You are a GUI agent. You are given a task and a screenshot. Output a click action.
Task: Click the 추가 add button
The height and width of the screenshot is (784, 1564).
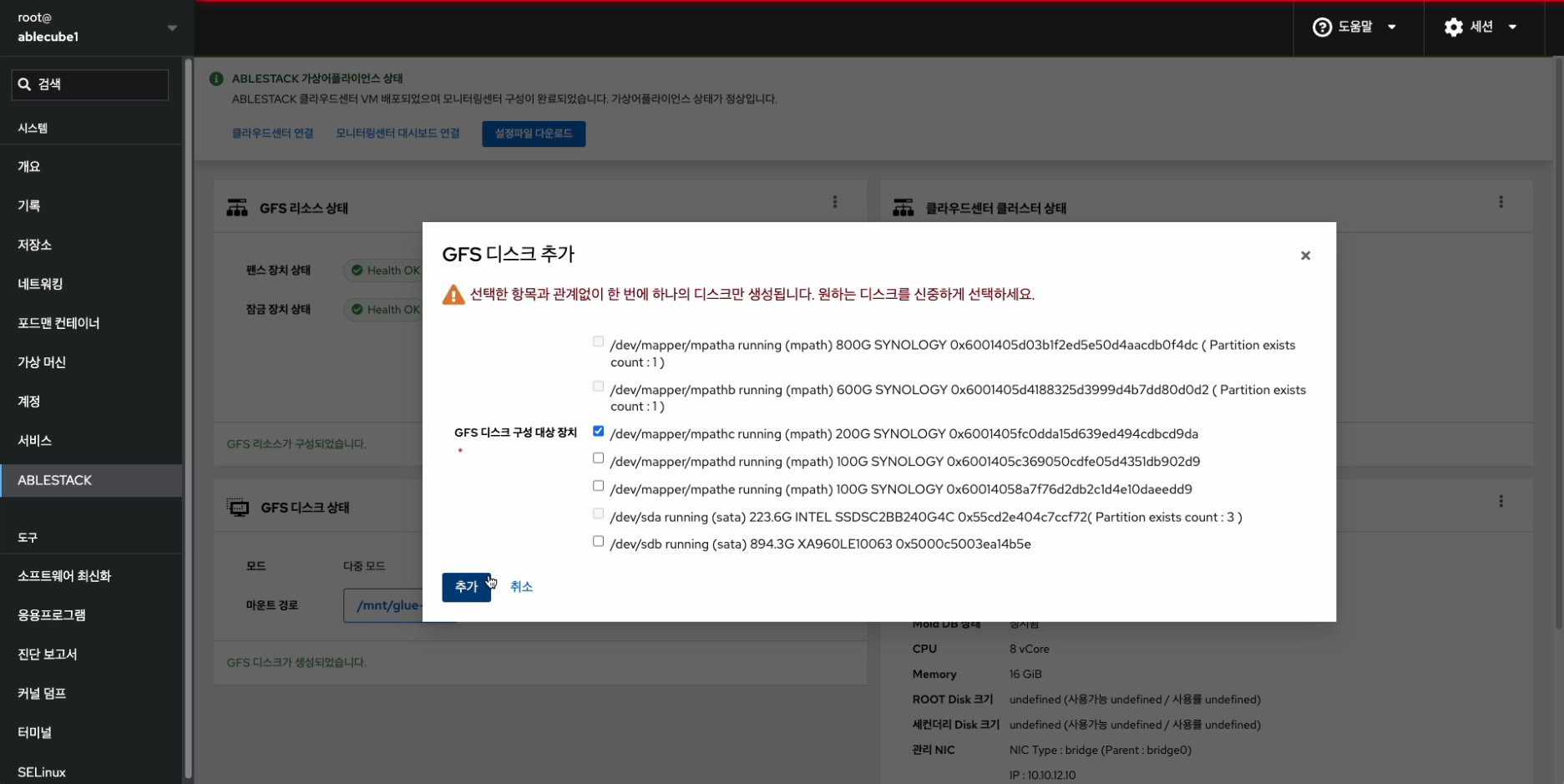466,587
